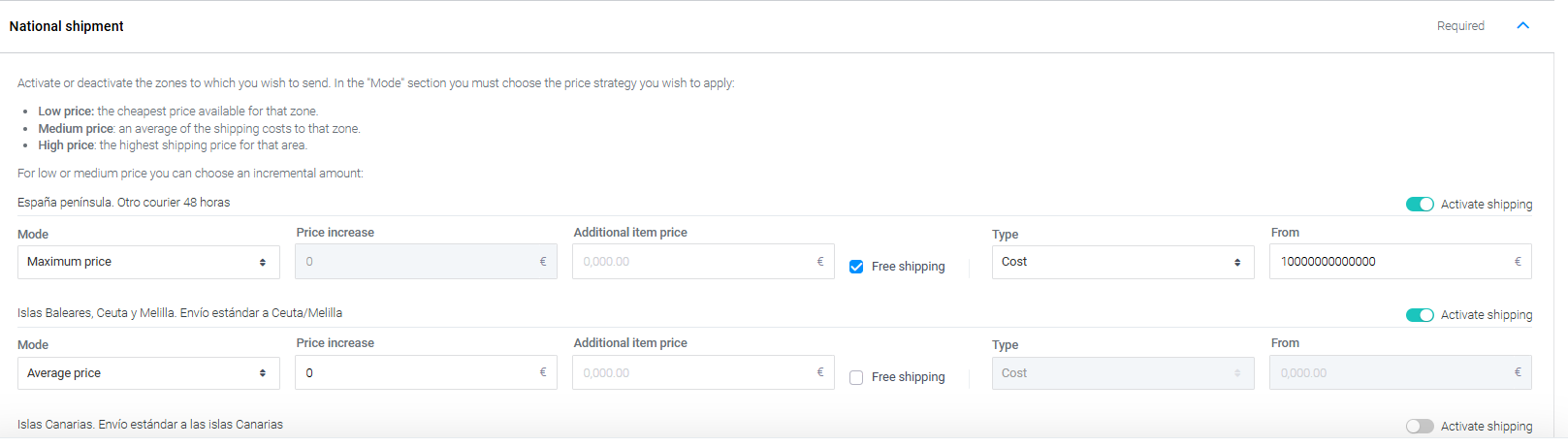Click the National shipment header title
1568x447 pixels.
tap(67, 26)
